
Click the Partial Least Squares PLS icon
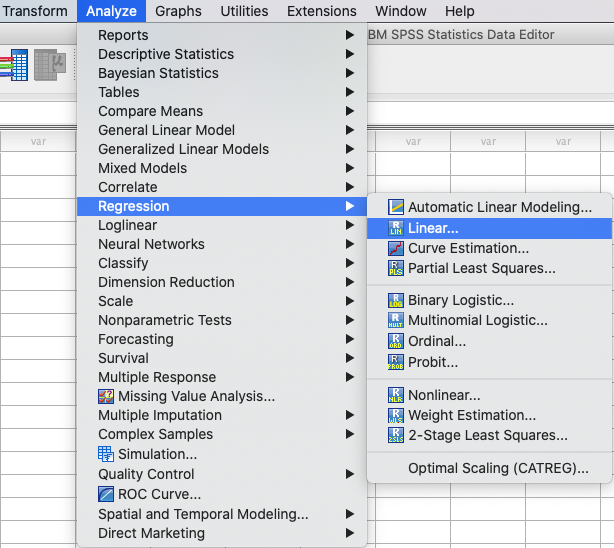point(395,268)
